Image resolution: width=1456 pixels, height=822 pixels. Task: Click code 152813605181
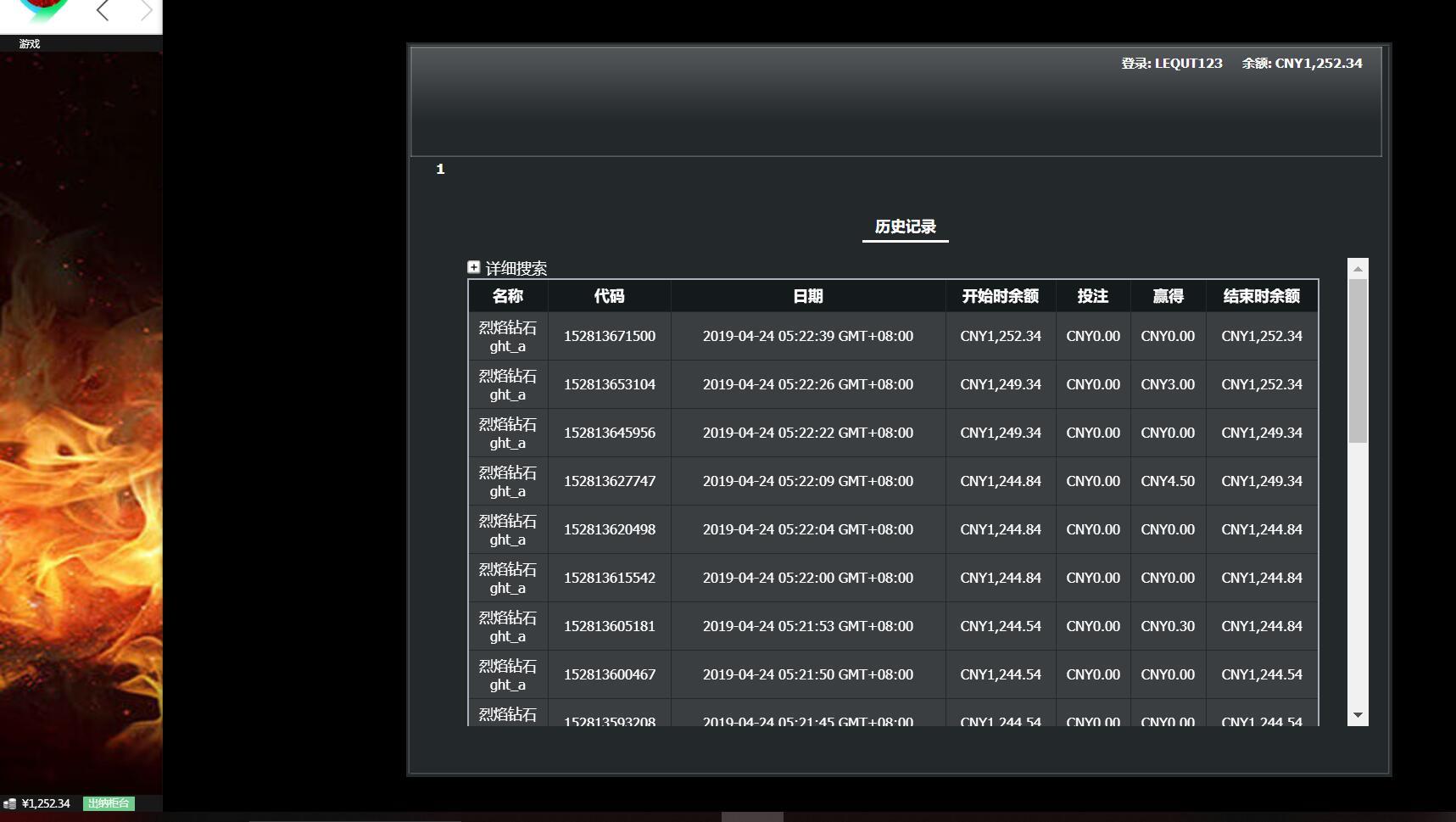(x=610, y=626)
